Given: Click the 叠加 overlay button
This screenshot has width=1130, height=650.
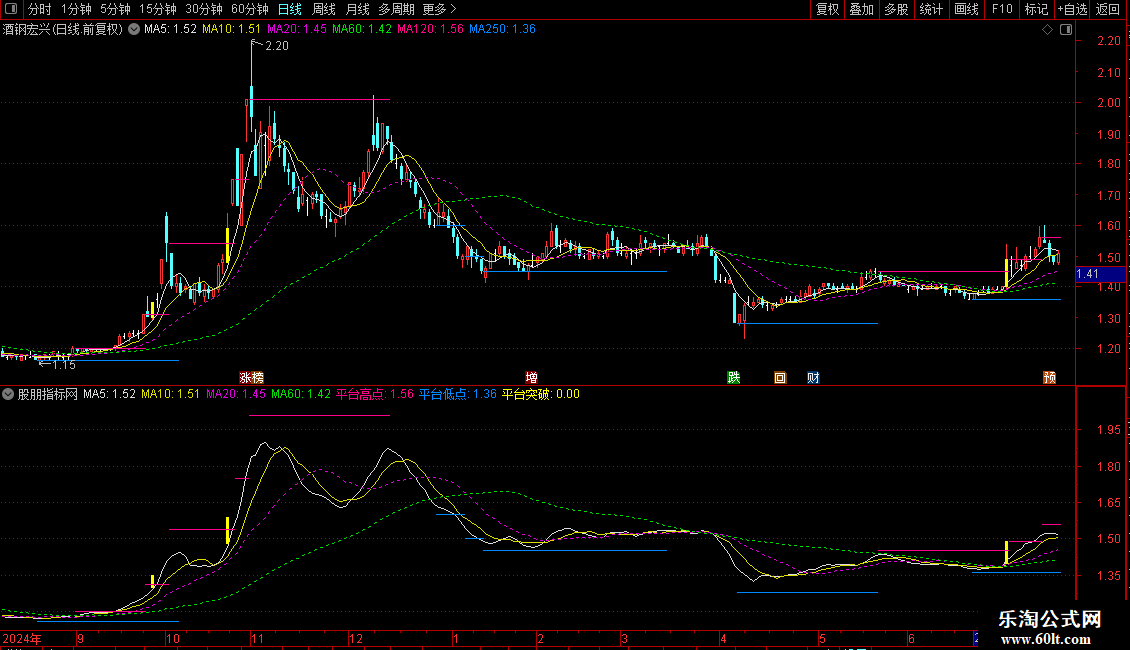Looking at the screenshot, I should [861, 9].
